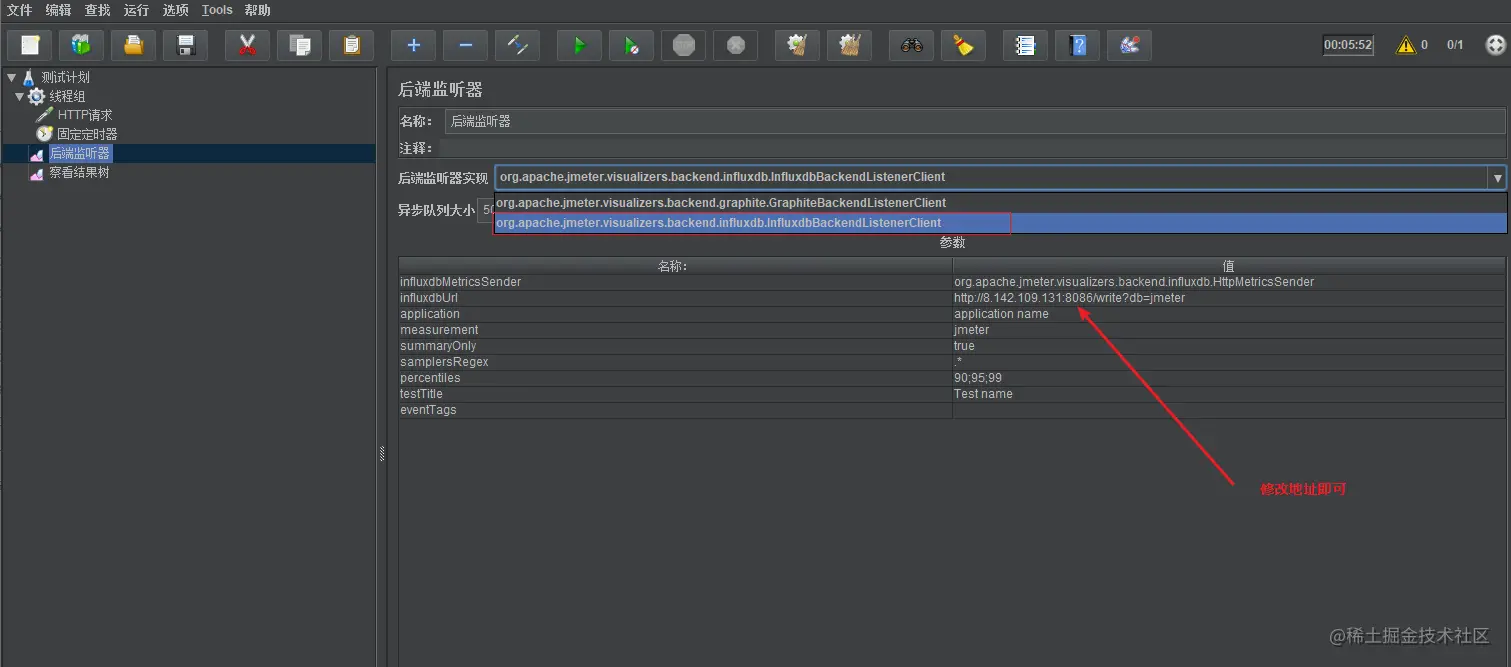Viewport: 1511px width, 667px height.
Task: Collapse the 线程组 tree node arrow
Action: [19, 96]
